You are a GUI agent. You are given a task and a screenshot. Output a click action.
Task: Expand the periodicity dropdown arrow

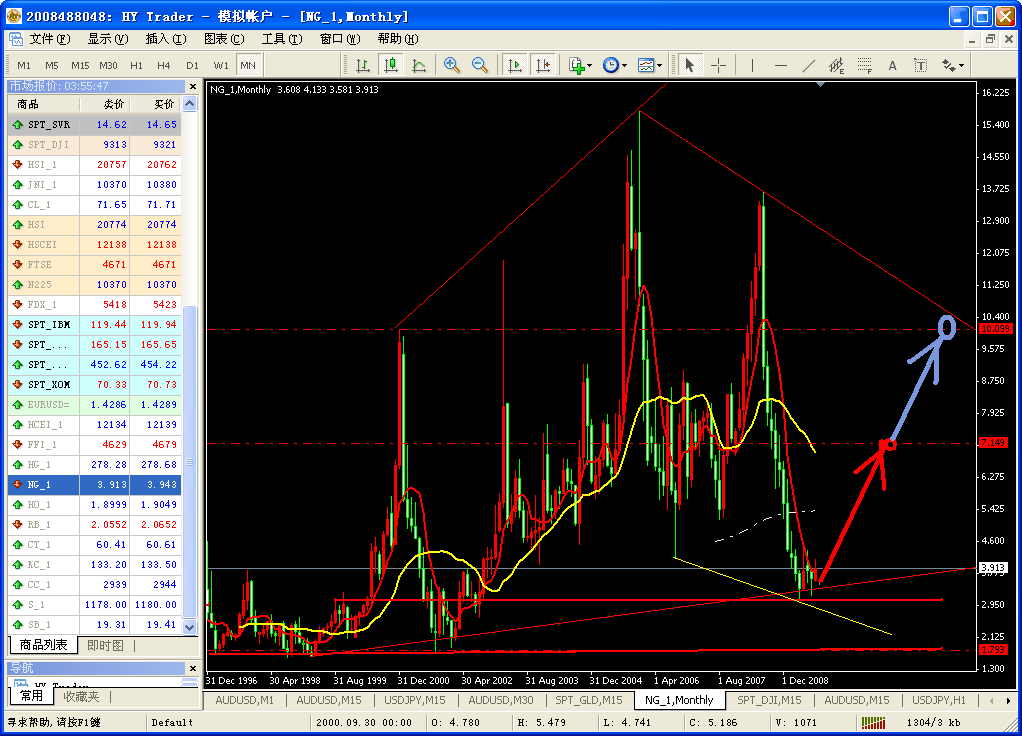coord(624,65)
